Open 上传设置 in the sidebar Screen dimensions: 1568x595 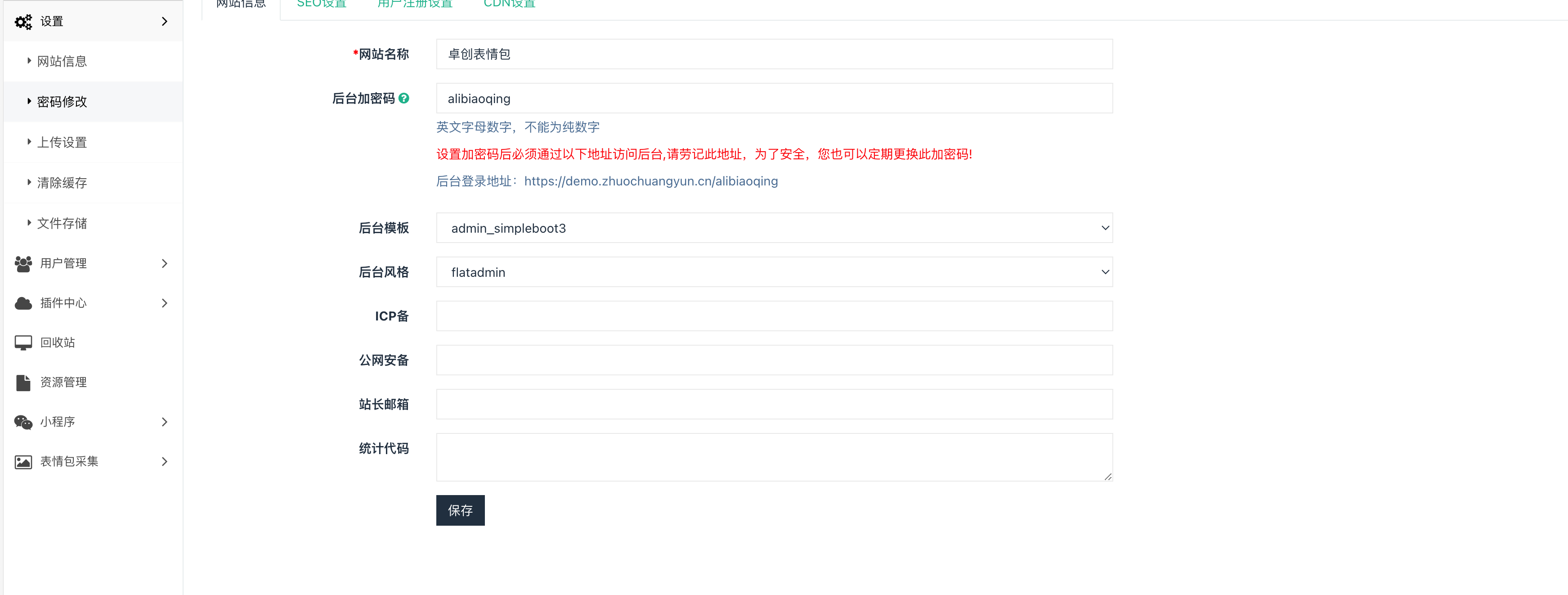coord(93,143)
